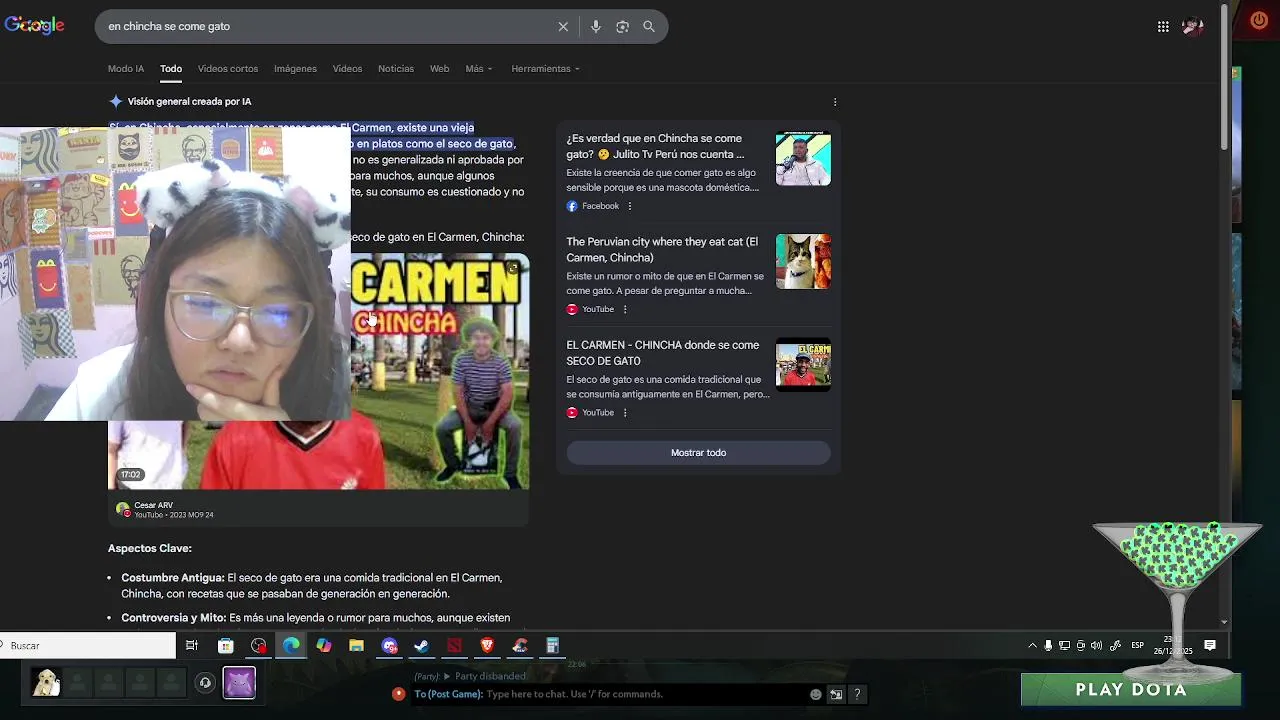Open the cat image YouTube thumbnail
This screenshot has width=1280, height=720.
point(803,262)
